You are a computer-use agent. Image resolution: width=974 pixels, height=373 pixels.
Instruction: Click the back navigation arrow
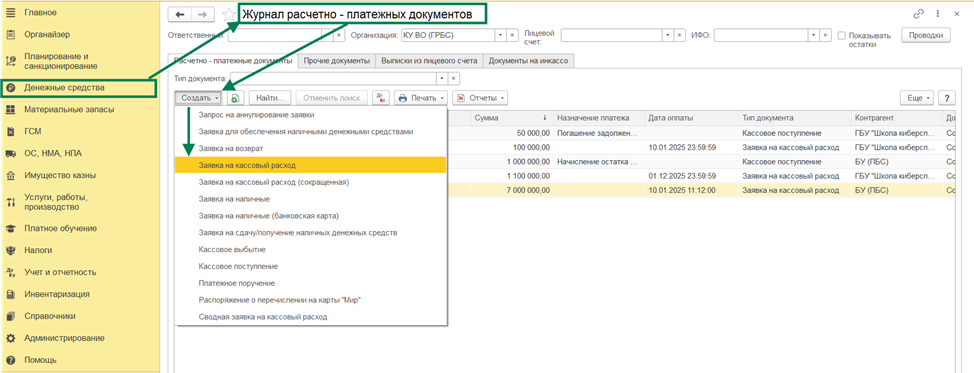click(181, 14)
